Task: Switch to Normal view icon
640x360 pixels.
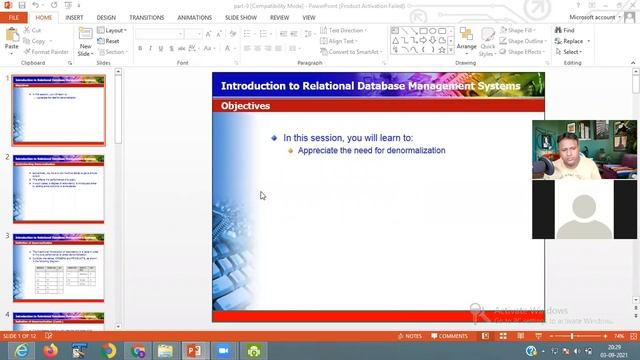Action: (485, 336)
